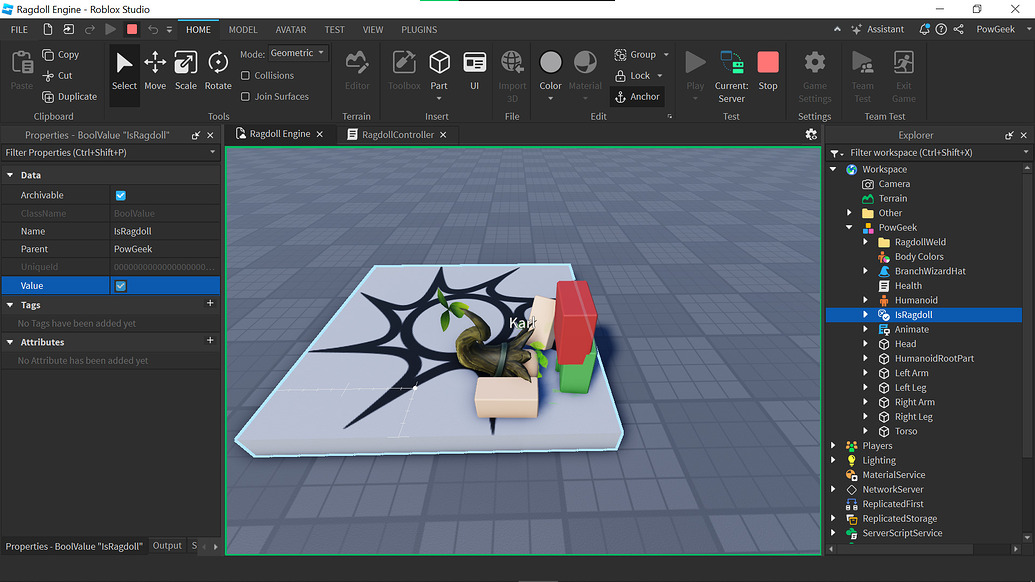Open the Terrain Editor
This screenshot has width=1035, height=582.
(357, 71)
